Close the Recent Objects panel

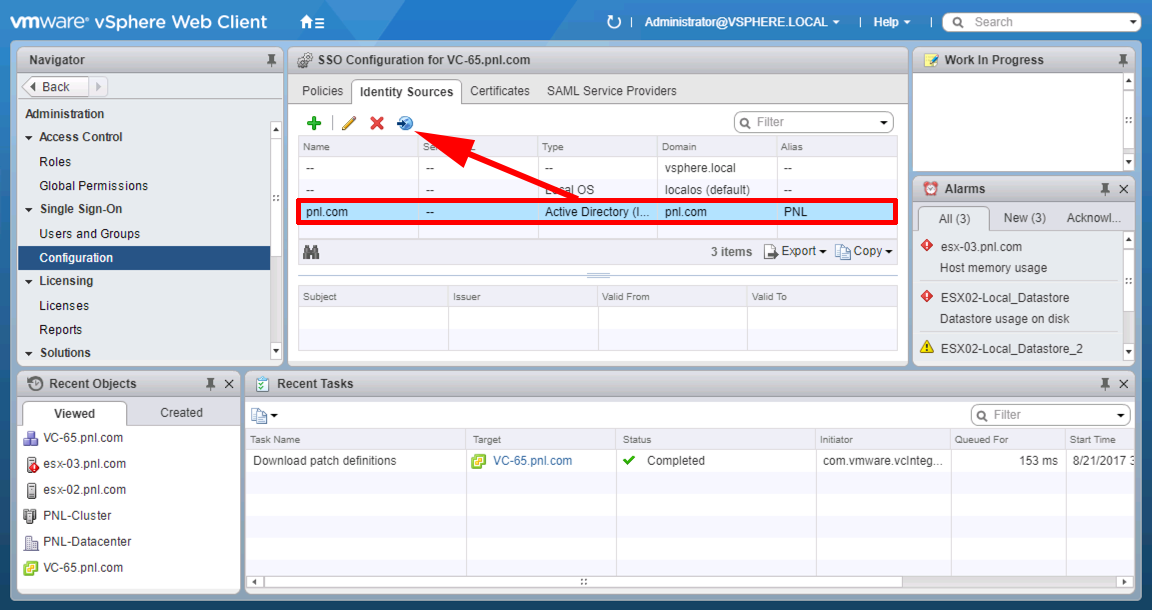coord(229,384)
